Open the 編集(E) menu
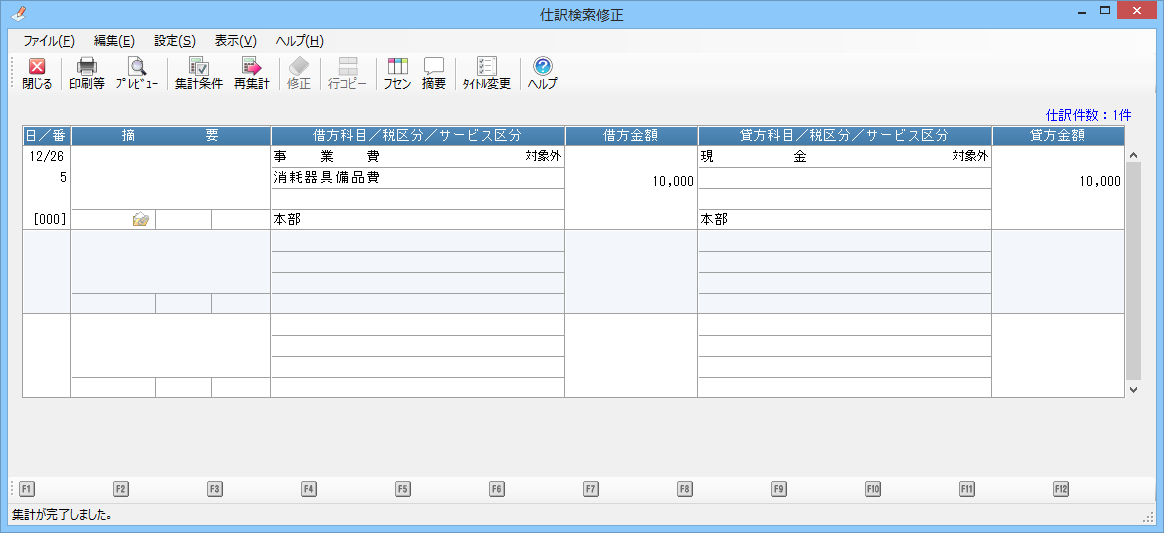Viewport: 1164px width, 533px height. pos(114,41)
